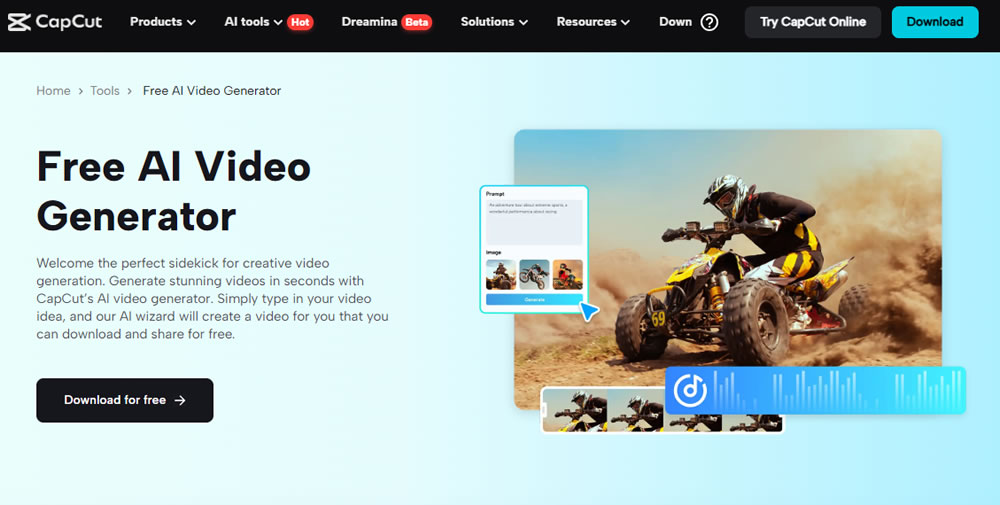The width and height of the screenshot is (1000, 505).
Task: Select the dirt bike thumbnail in prompt card
Action: [534, 274]
